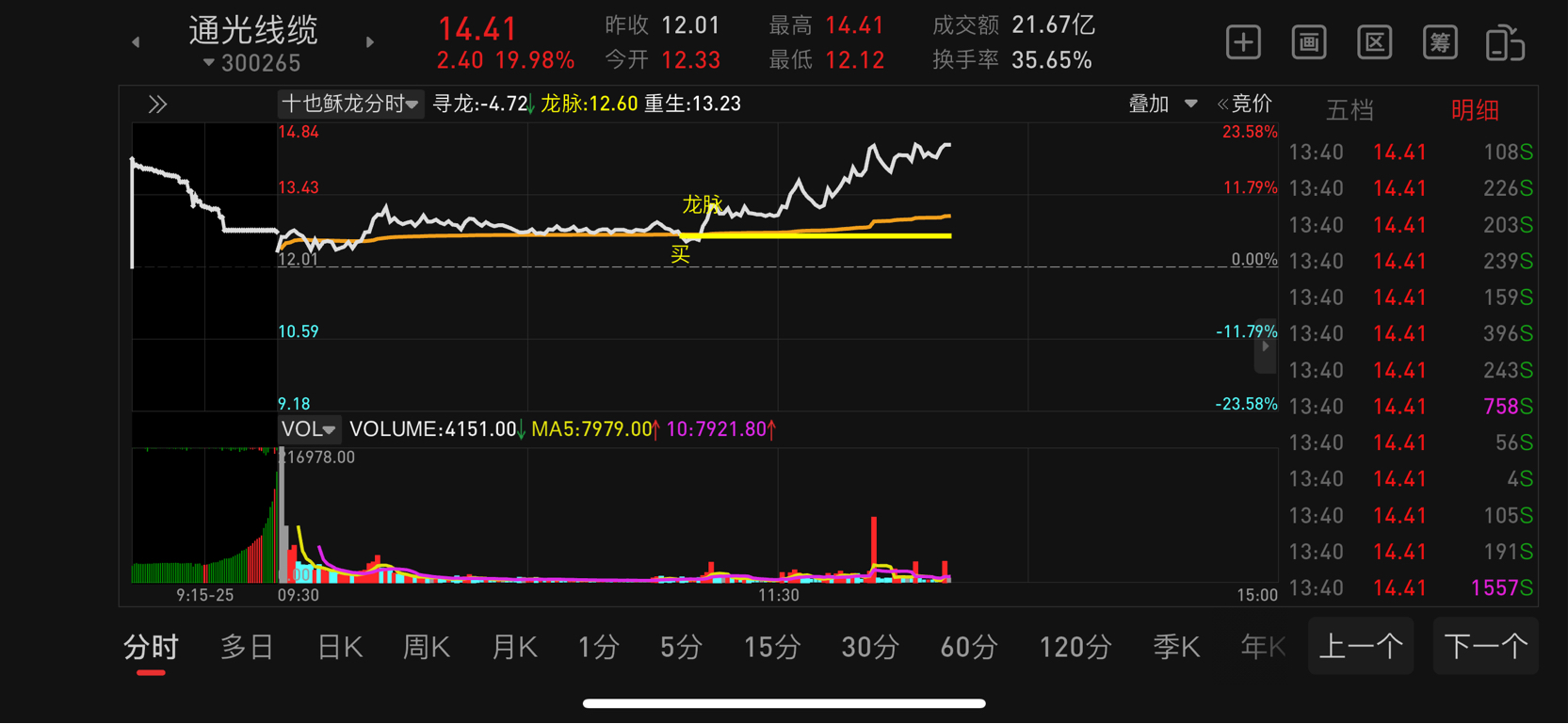Select trade row with 4S volume
This screenshot has height=724, width=1568.
1411,479
